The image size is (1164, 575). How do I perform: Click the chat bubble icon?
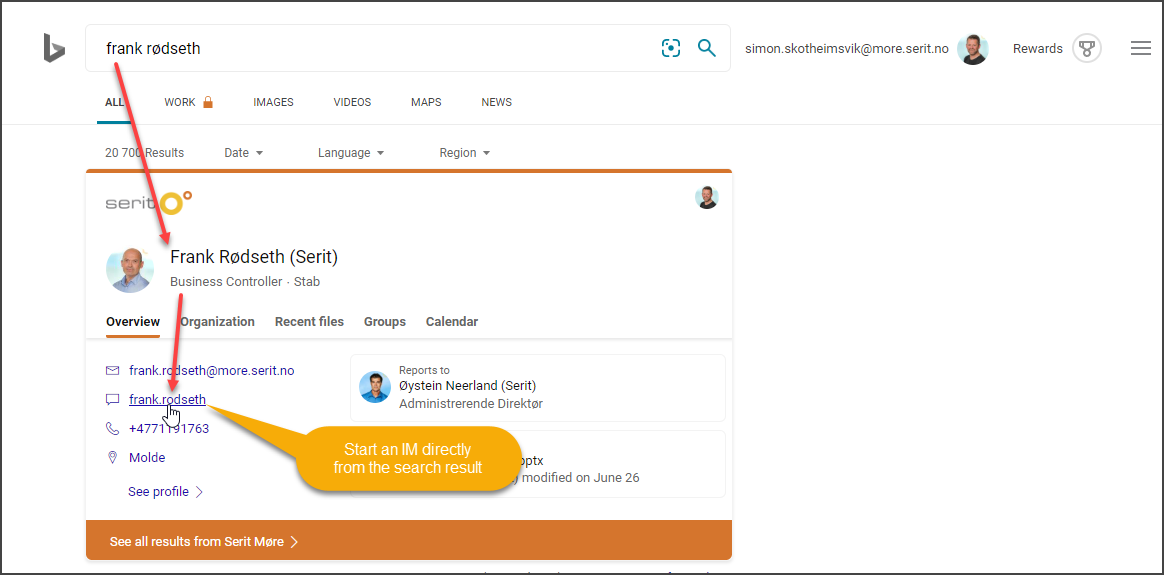113,399
